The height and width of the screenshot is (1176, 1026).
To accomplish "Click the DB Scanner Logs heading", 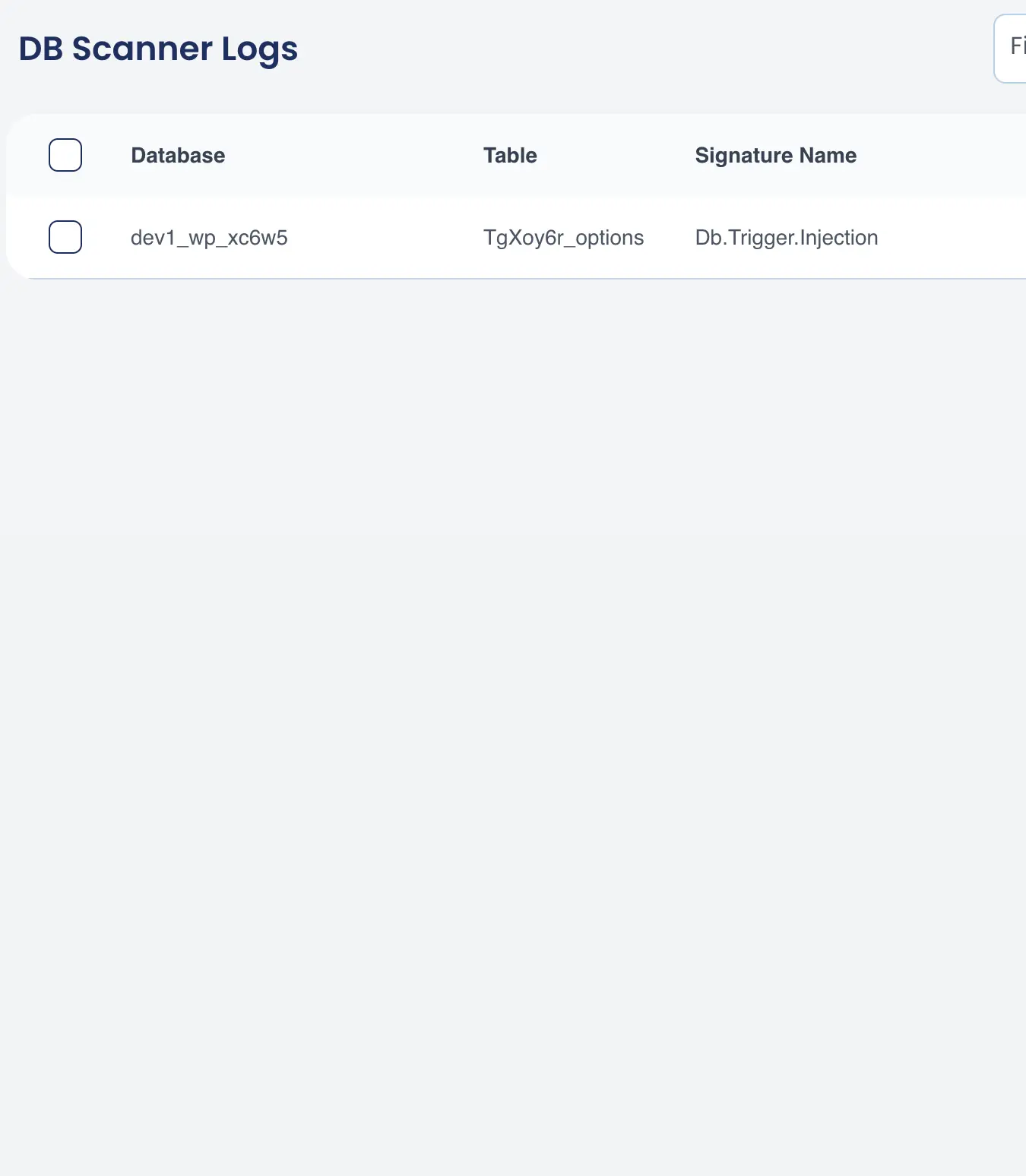I will [x=157, y=49].
